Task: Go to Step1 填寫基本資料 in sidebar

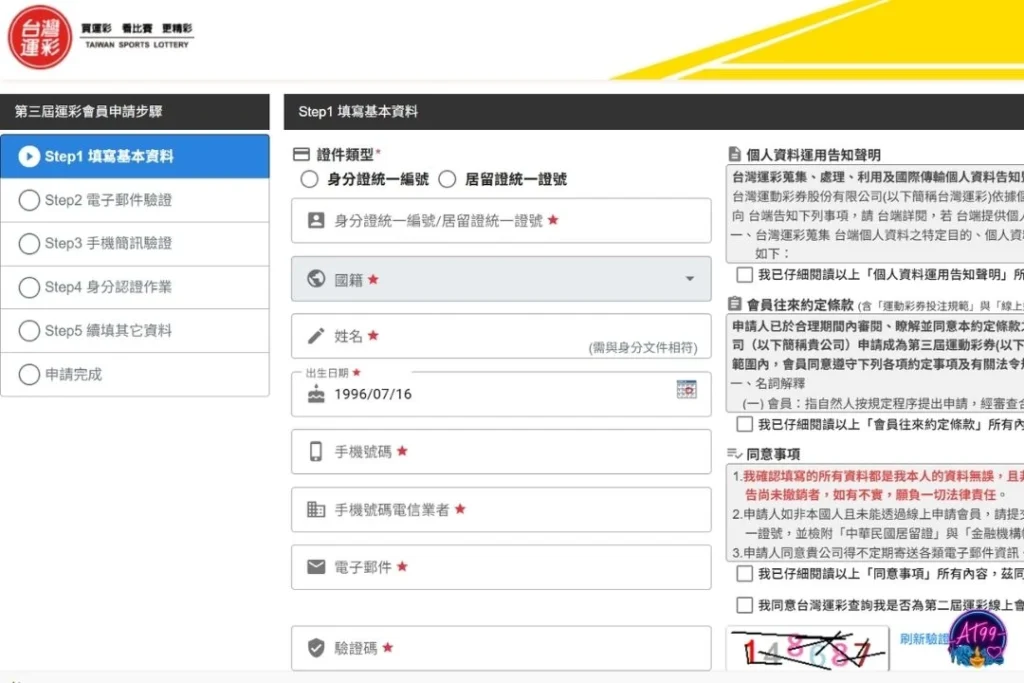Action: [135, 156]
